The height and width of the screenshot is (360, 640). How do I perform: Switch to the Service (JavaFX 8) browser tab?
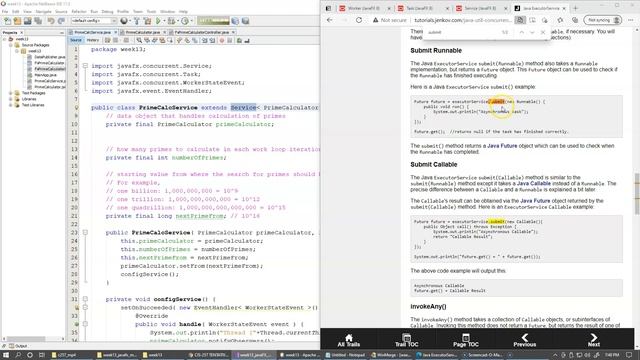click(481, 8)
